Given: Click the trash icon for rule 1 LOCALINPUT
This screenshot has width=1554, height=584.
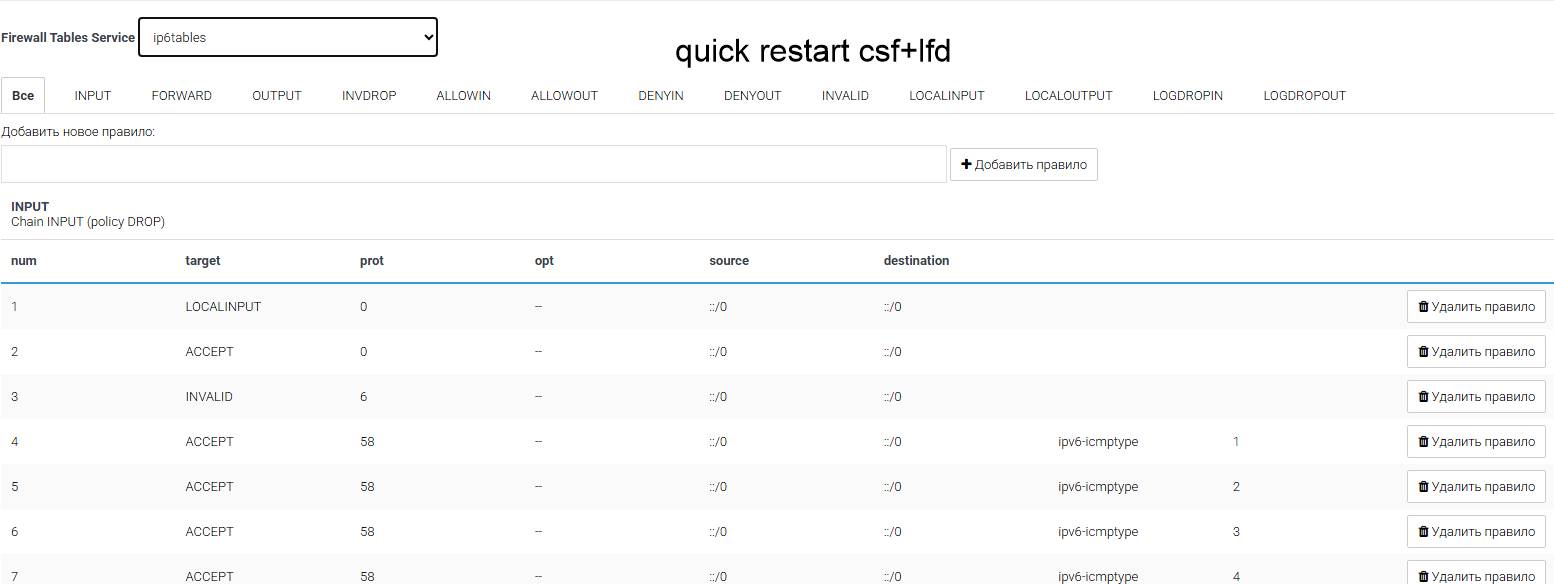Looking at the screenshot, I should (x=1423, y=306).
